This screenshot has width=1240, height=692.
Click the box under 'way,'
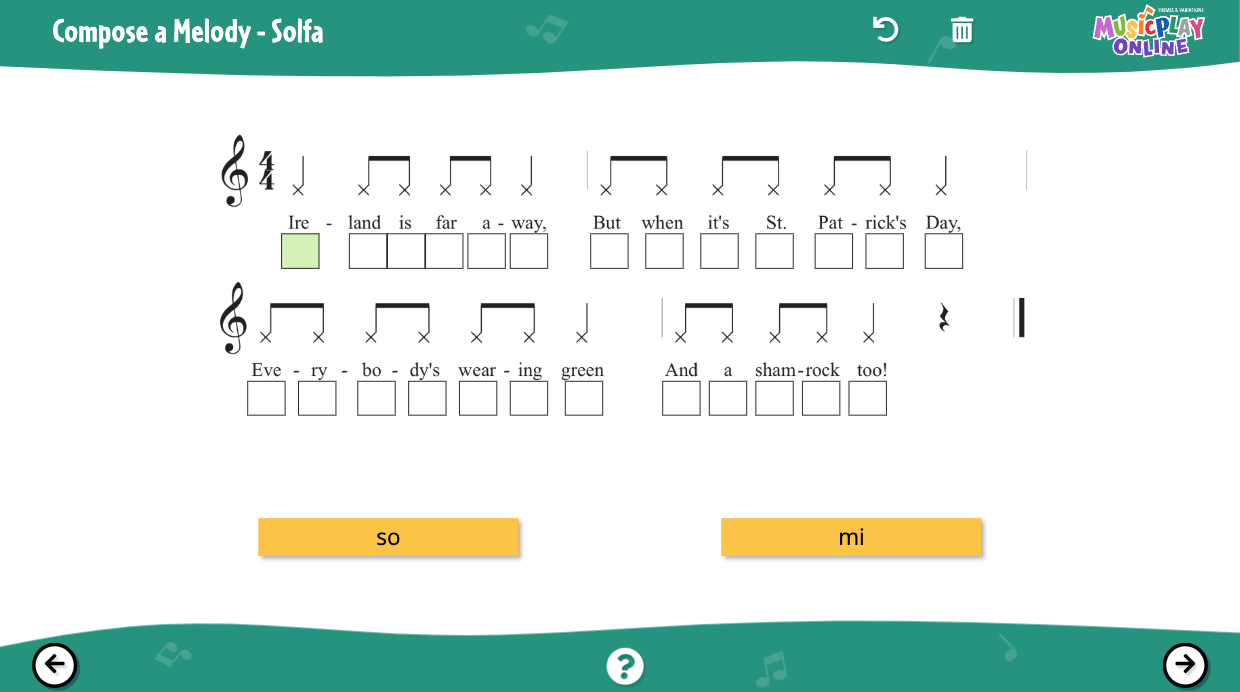click(529, 251)
